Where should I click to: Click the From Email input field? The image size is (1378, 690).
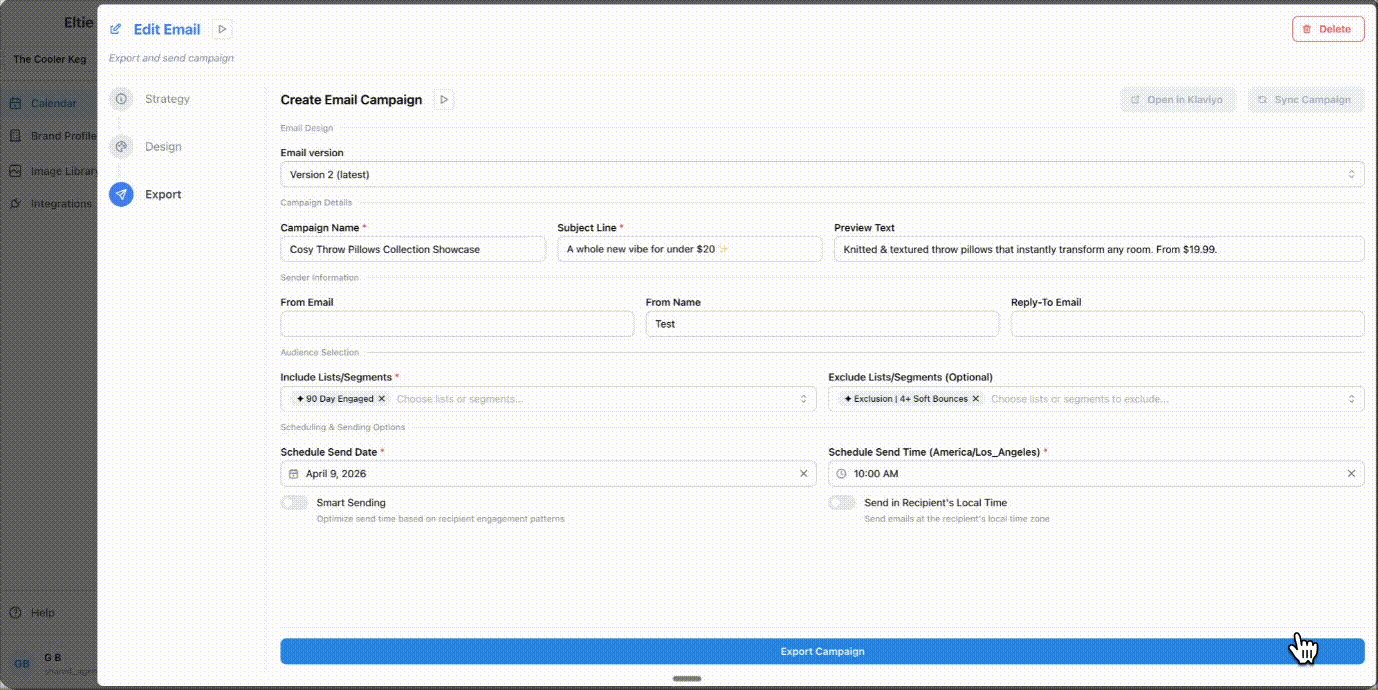[x=457, y=324]
